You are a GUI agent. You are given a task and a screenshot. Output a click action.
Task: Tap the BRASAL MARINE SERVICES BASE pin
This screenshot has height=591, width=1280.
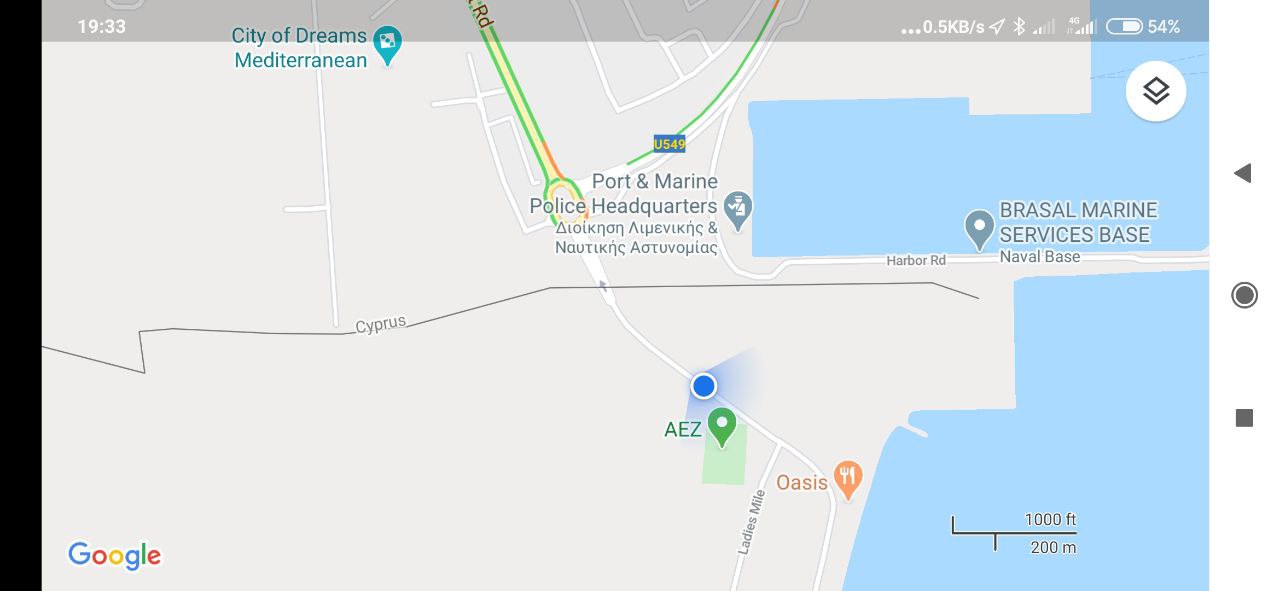point(979,230)
